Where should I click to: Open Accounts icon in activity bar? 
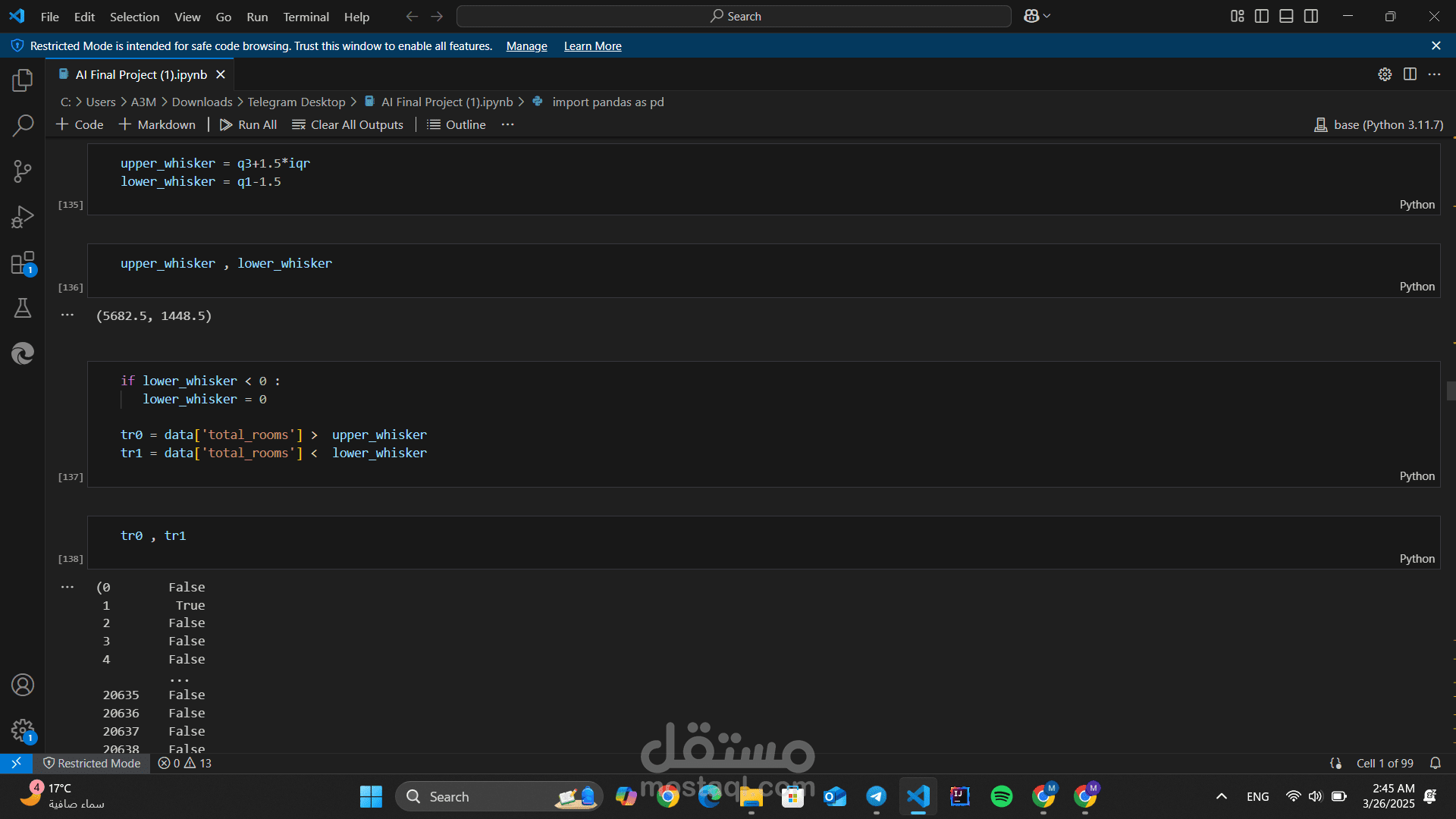(23, 685)
